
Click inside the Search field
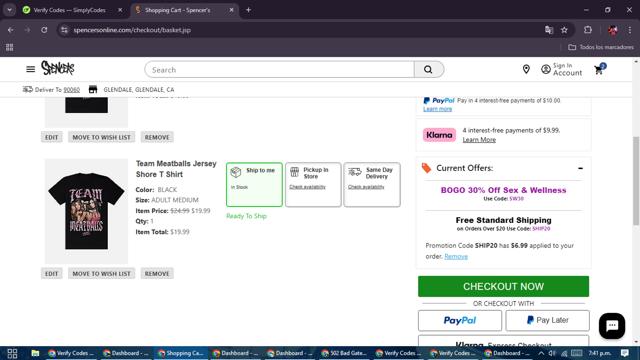[x=280, y=70]
